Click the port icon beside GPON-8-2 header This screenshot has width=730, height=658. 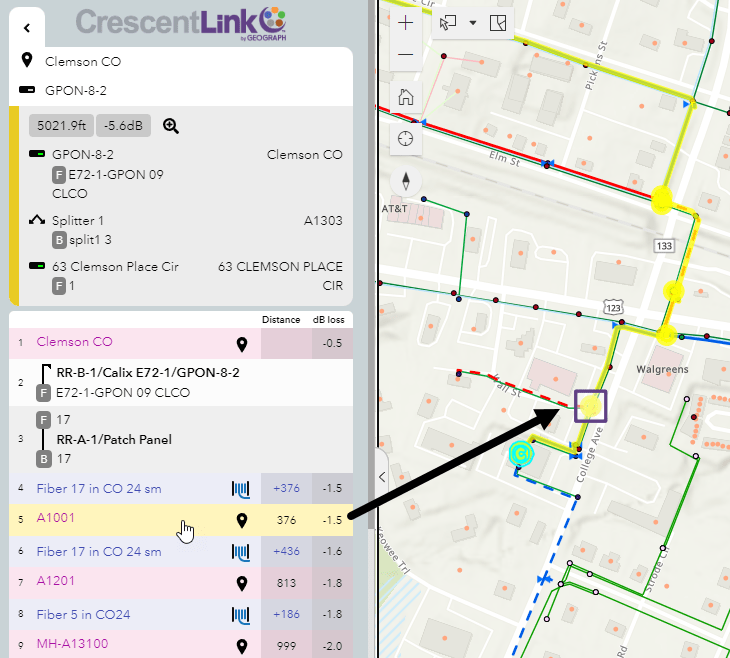pos(27,89)
